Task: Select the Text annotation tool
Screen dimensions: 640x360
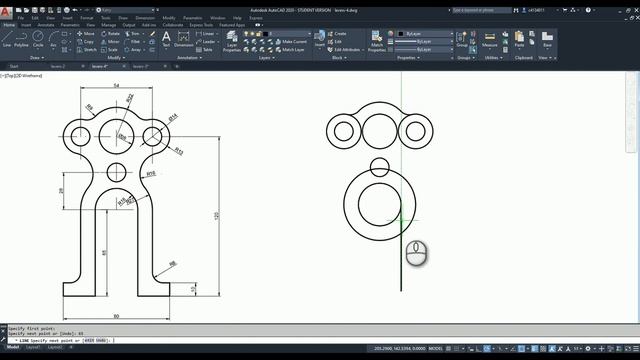Action: pos(166,39)
